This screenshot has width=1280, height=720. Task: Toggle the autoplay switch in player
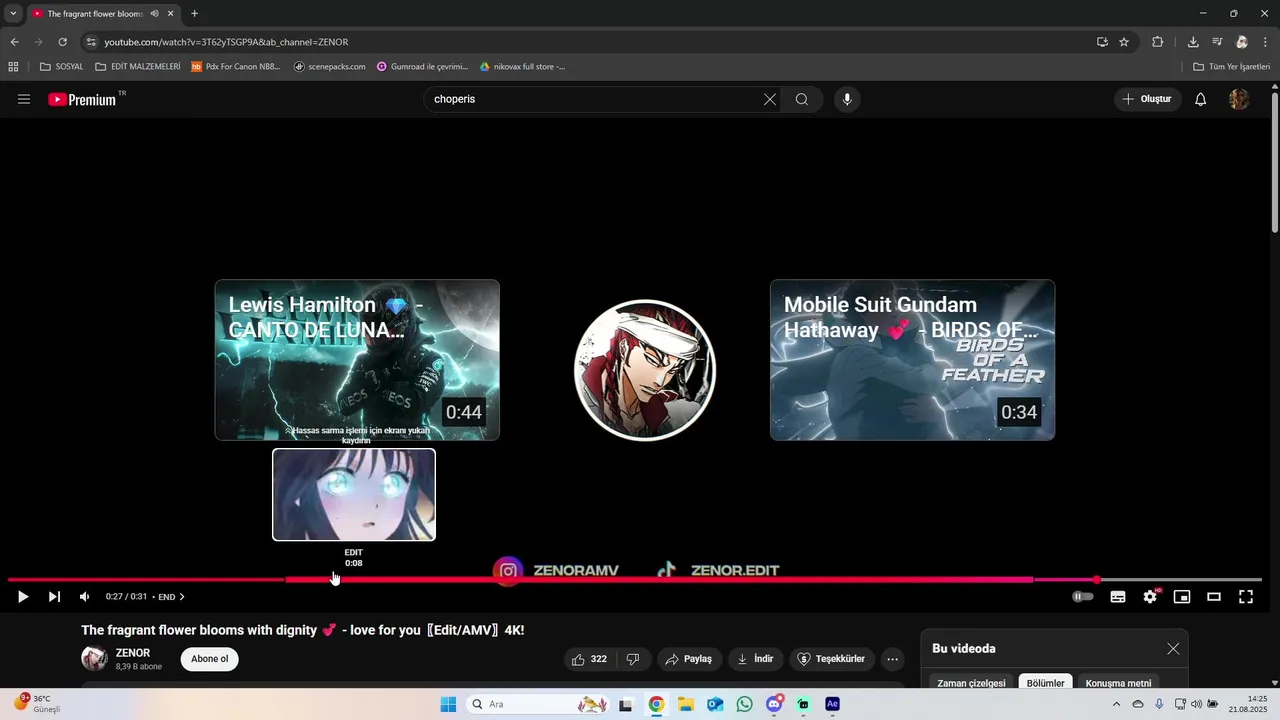coord(1083,597)
